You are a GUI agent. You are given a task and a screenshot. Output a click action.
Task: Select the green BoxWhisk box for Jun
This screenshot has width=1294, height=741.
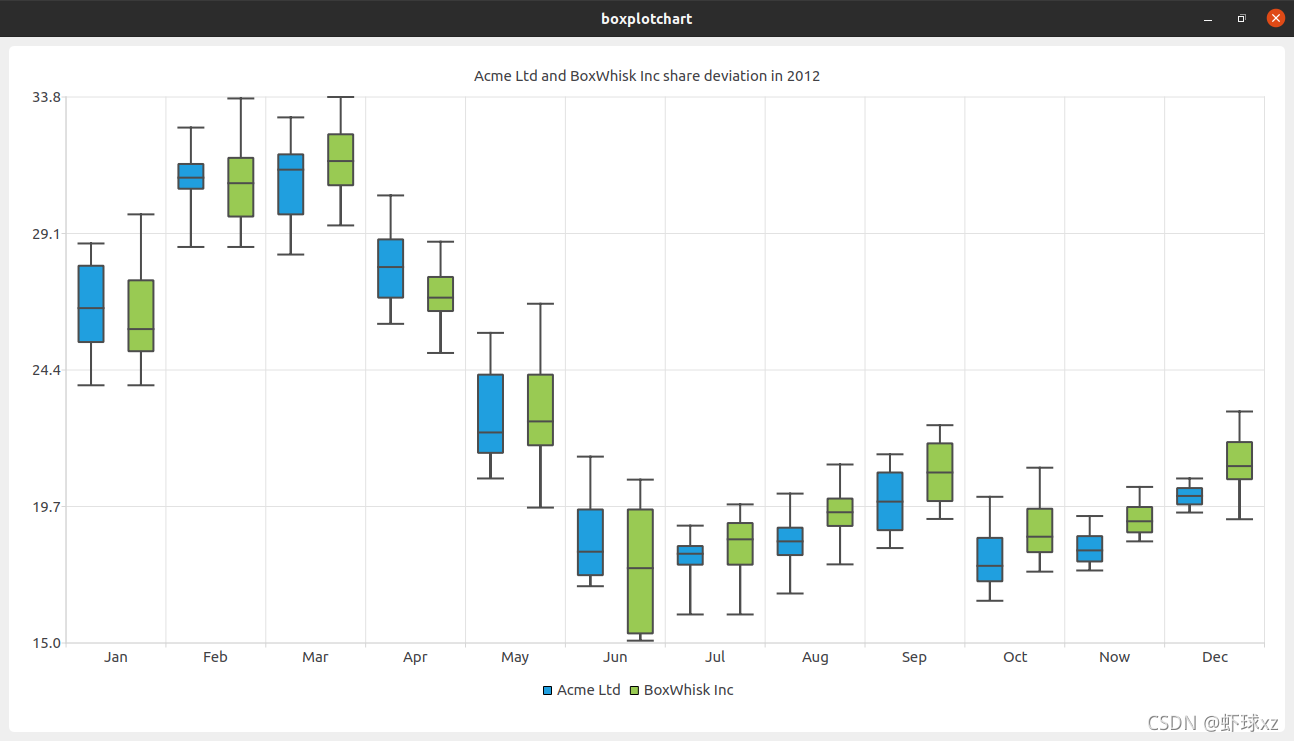[641, 571]
